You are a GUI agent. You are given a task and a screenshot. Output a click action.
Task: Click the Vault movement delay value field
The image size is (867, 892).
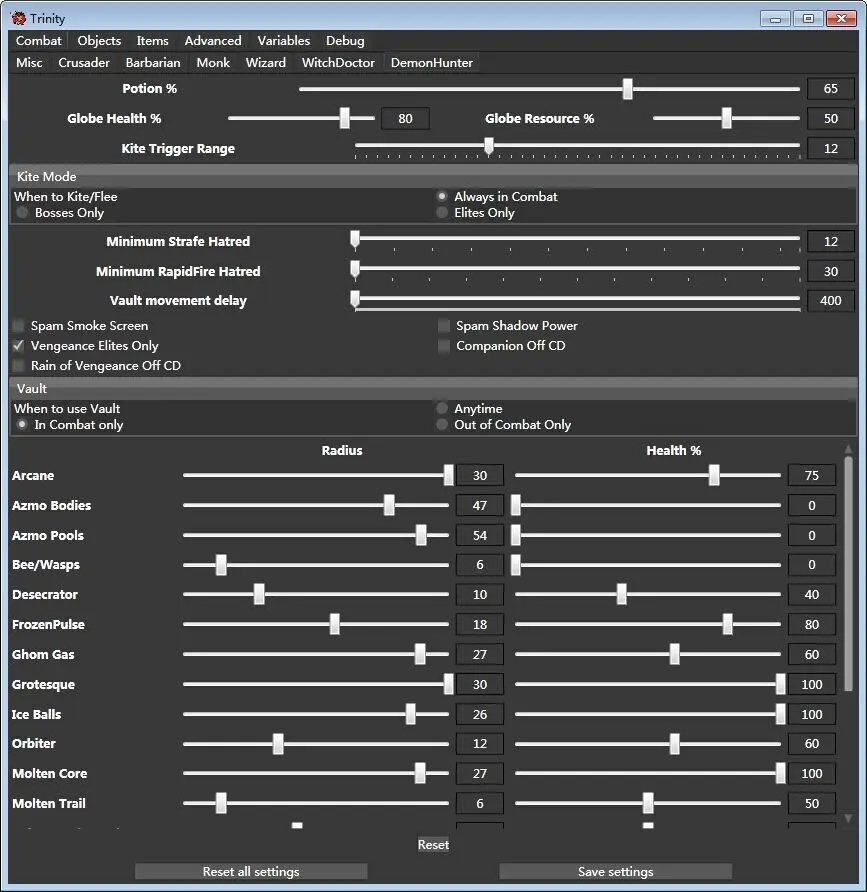(831, 300)
